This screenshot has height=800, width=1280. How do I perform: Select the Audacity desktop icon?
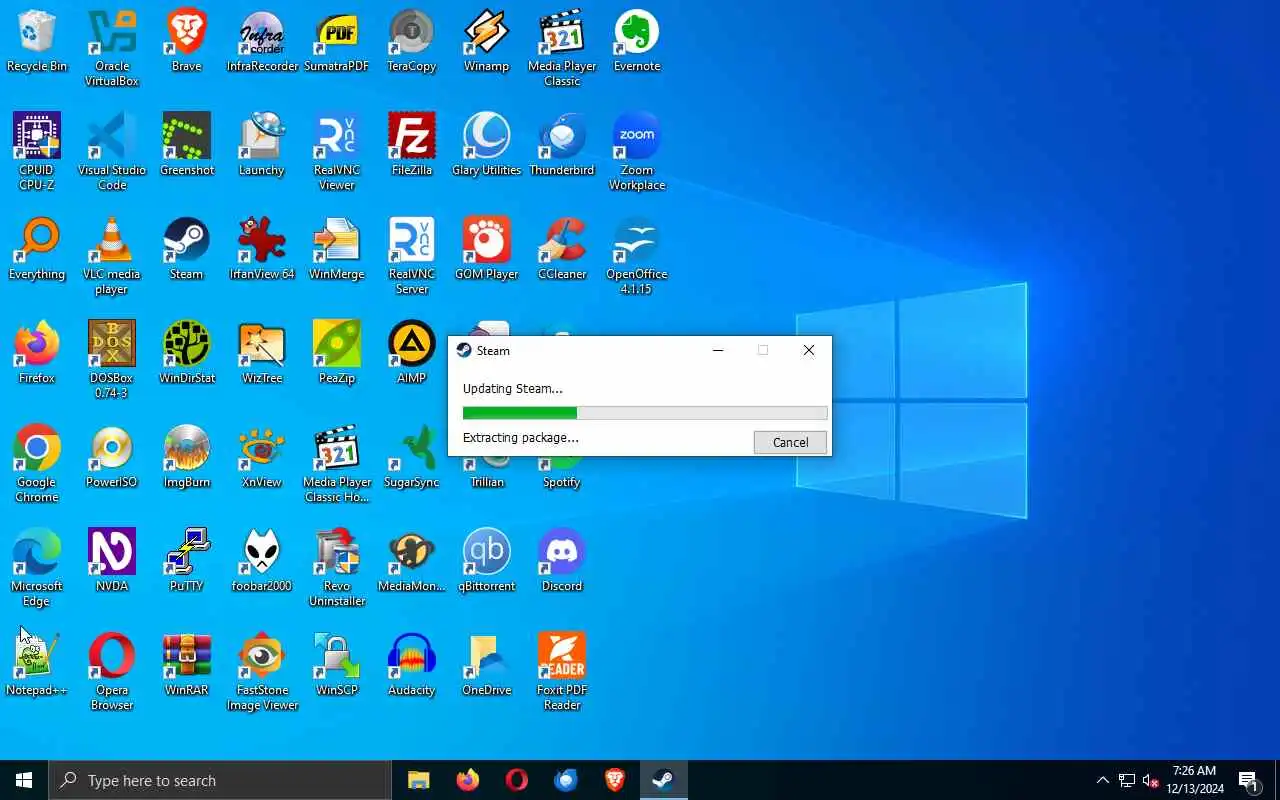412,665
